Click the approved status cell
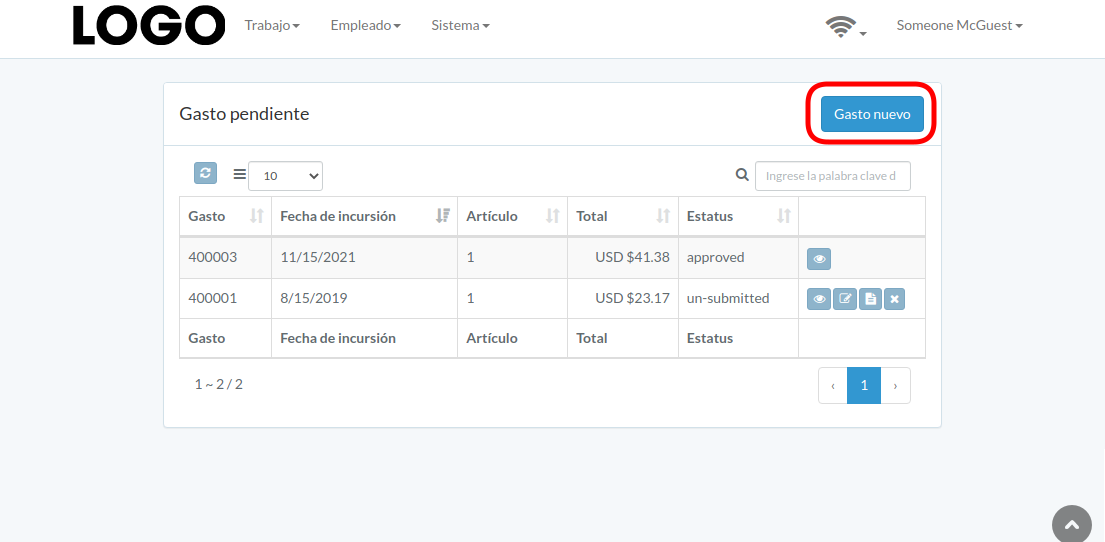Image resolution: width=1105 pixels, height=542 pixels. (739, 258)
